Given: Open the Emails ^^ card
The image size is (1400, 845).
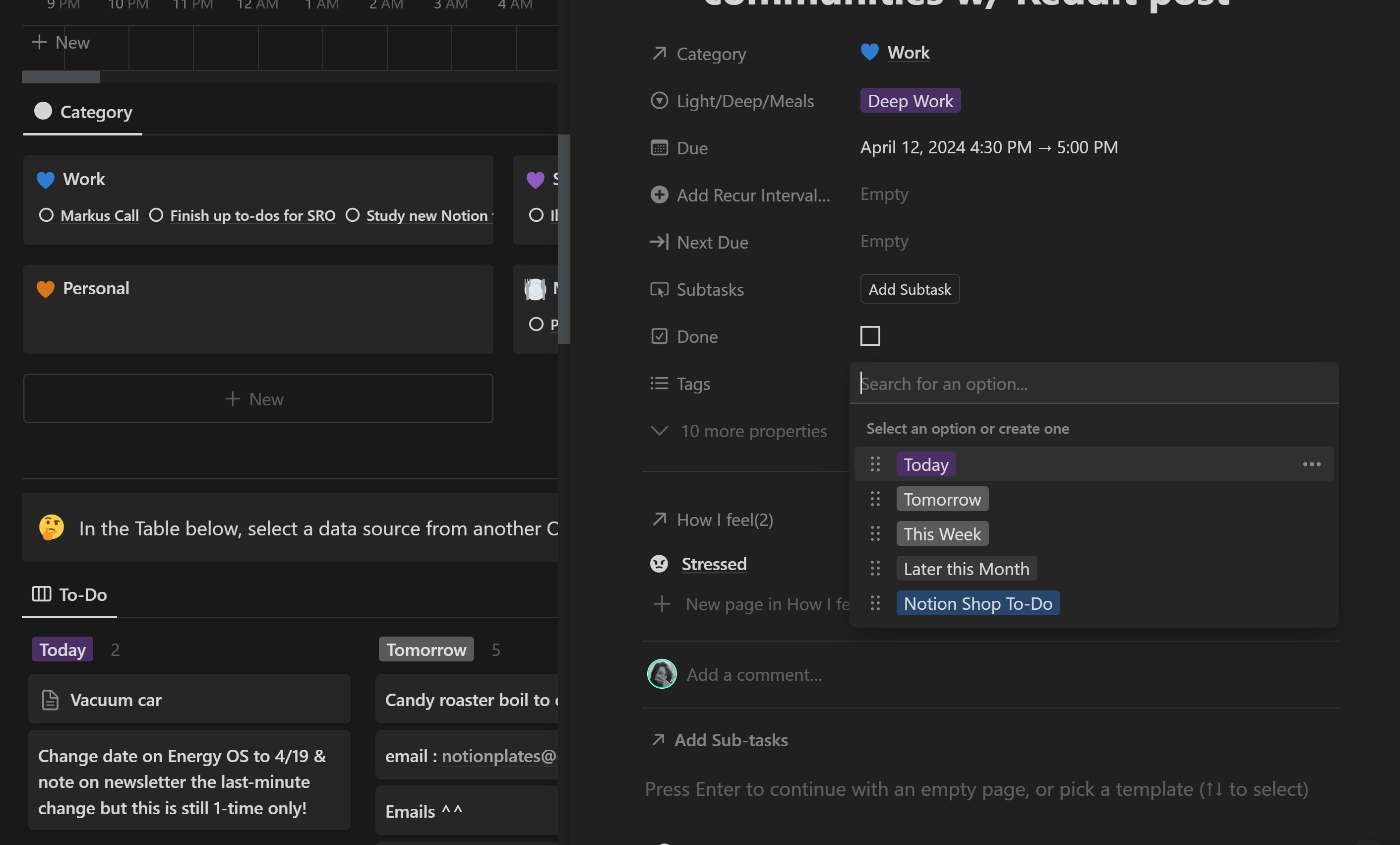Looking at the screenshot, I should coord(467,811).
